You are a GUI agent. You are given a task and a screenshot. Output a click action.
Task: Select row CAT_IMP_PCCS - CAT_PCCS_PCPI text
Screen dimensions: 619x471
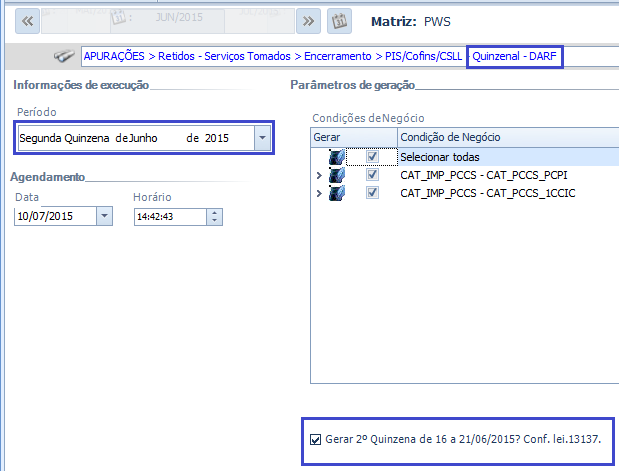click(484, 175)
